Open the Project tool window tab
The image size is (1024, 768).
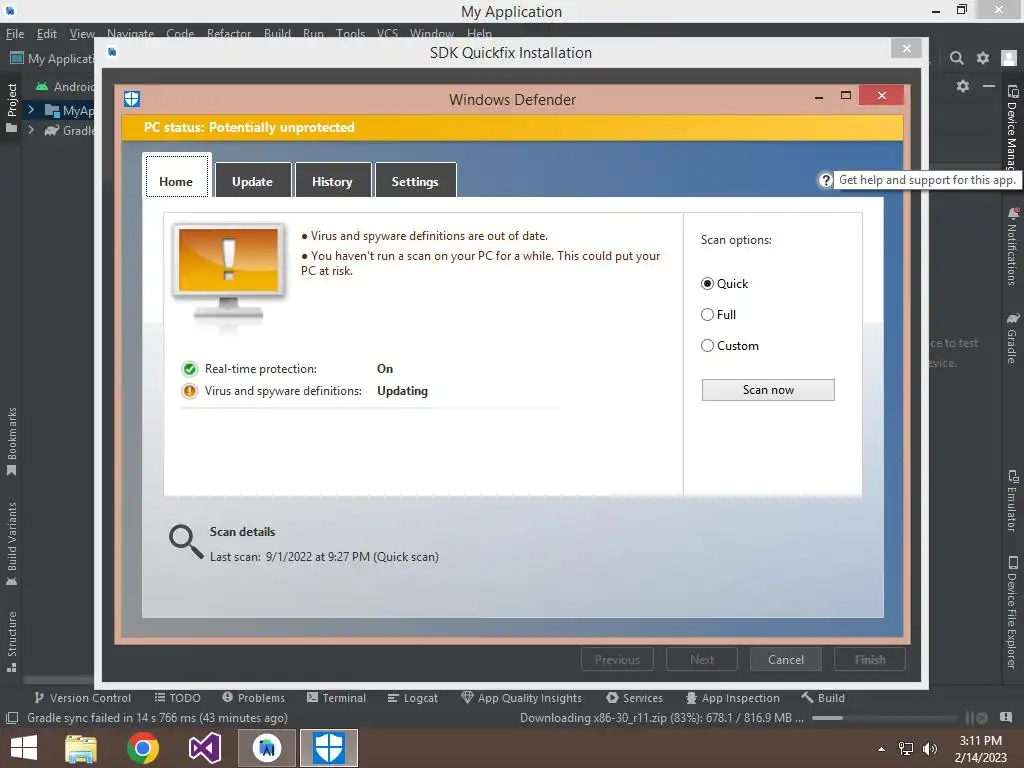click(x=11, y=108)
